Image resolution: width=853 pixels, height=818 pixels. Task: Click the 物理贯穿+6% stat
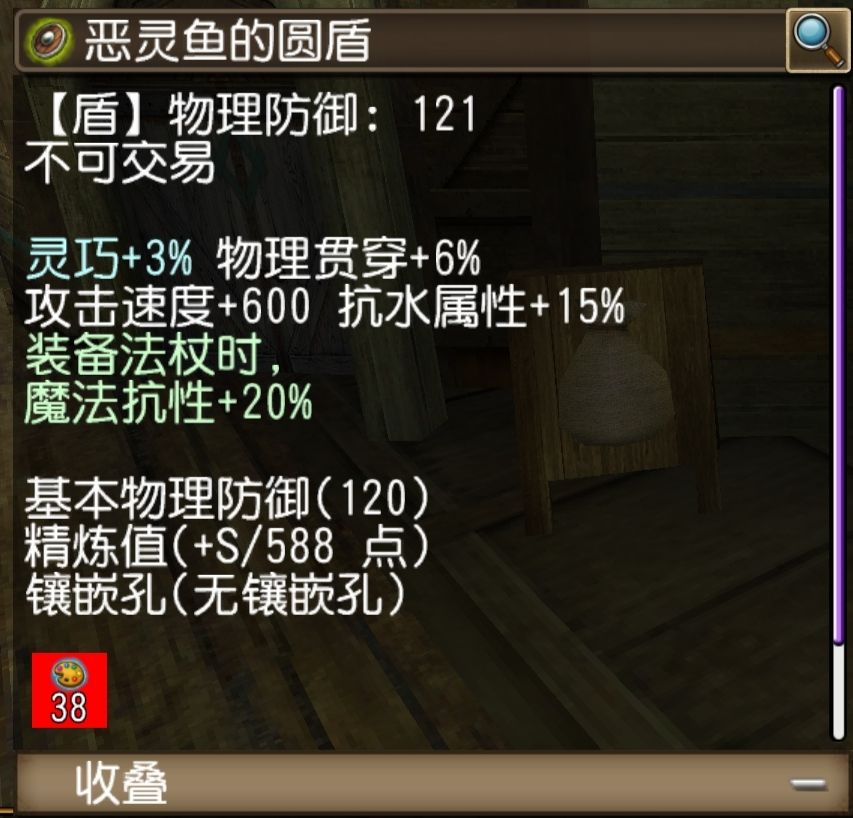(349, 258)
